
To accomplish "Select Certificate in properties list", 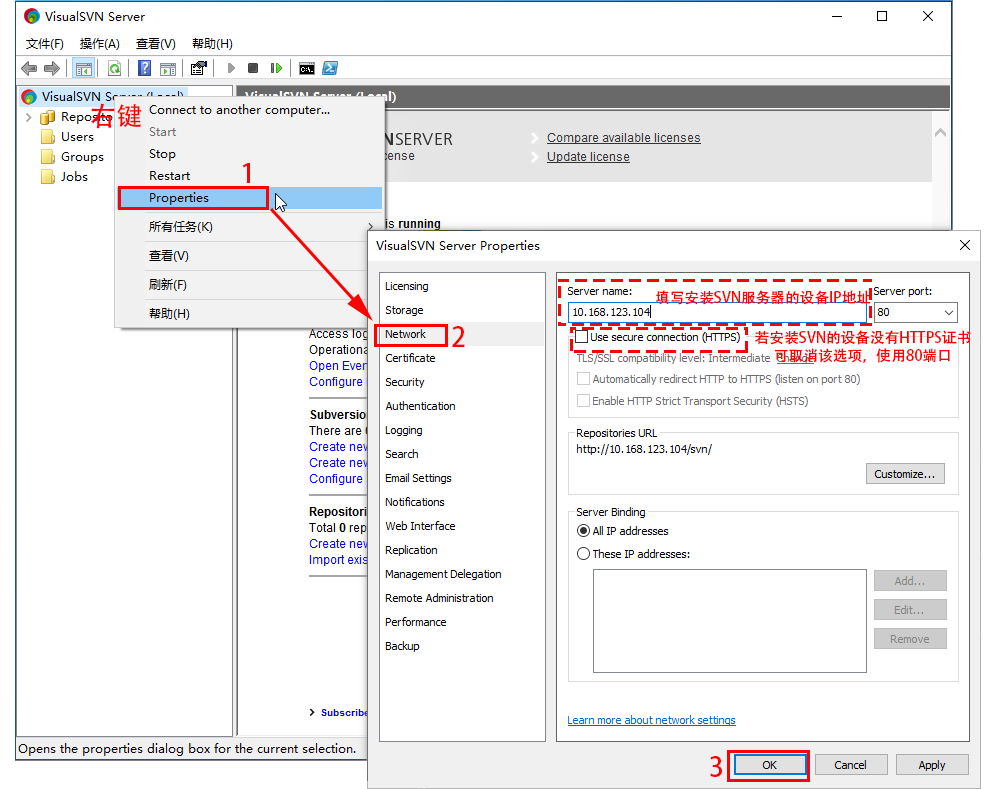I will pos(461,358).
